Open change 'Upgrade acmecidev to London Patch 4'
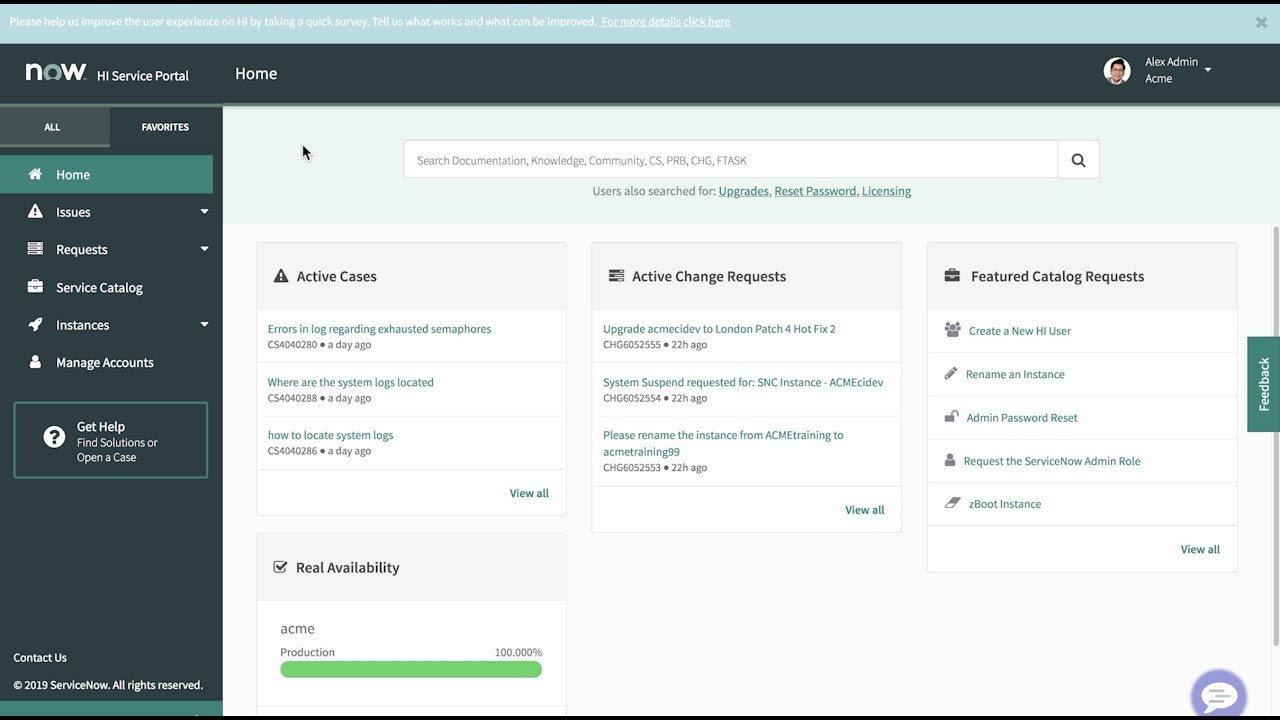 (719, 328)
